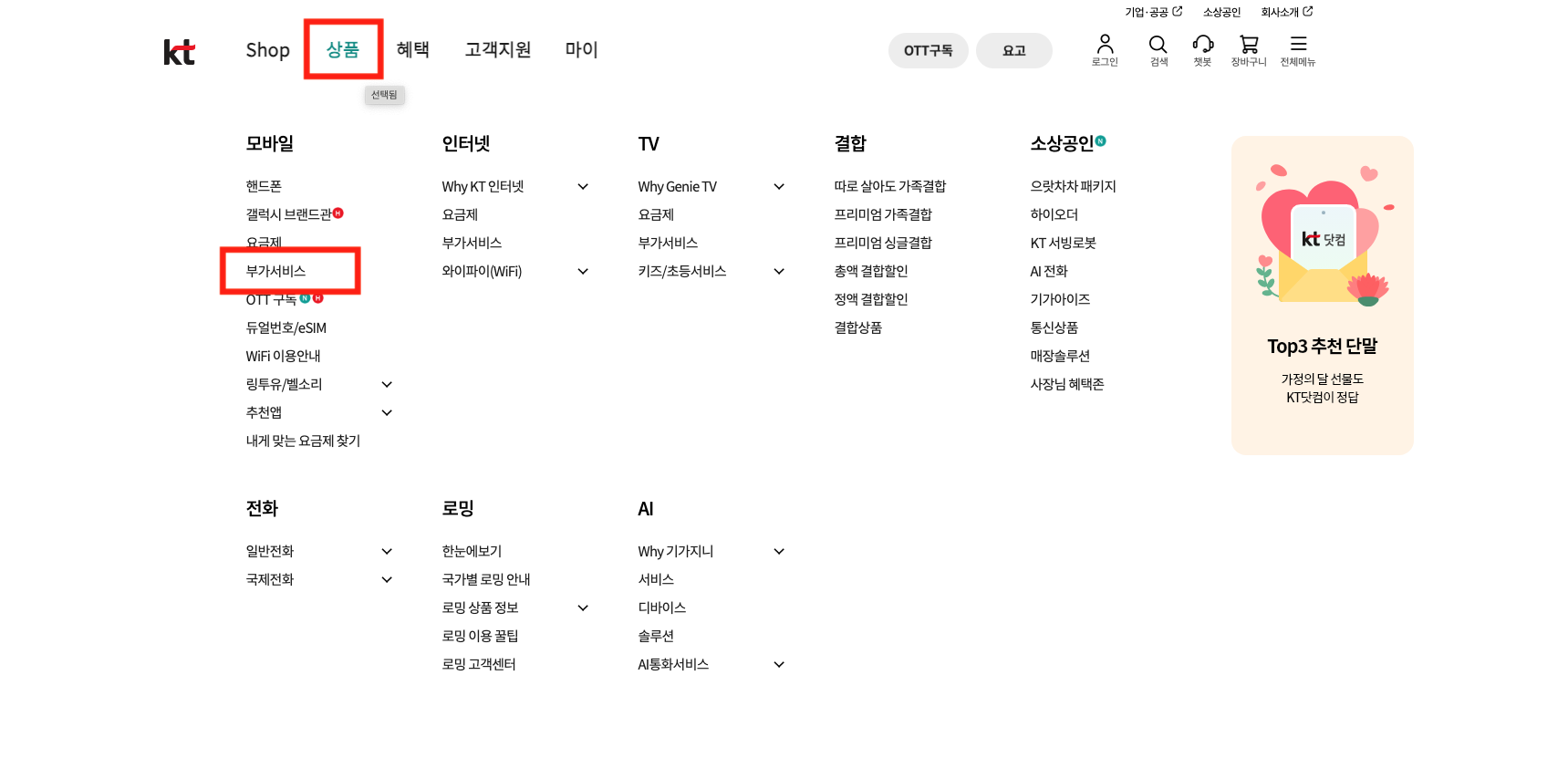Open 서비스 under AI
Image resolution: width=1568 pixels, height=779 pixels.
tap(656, 579)
